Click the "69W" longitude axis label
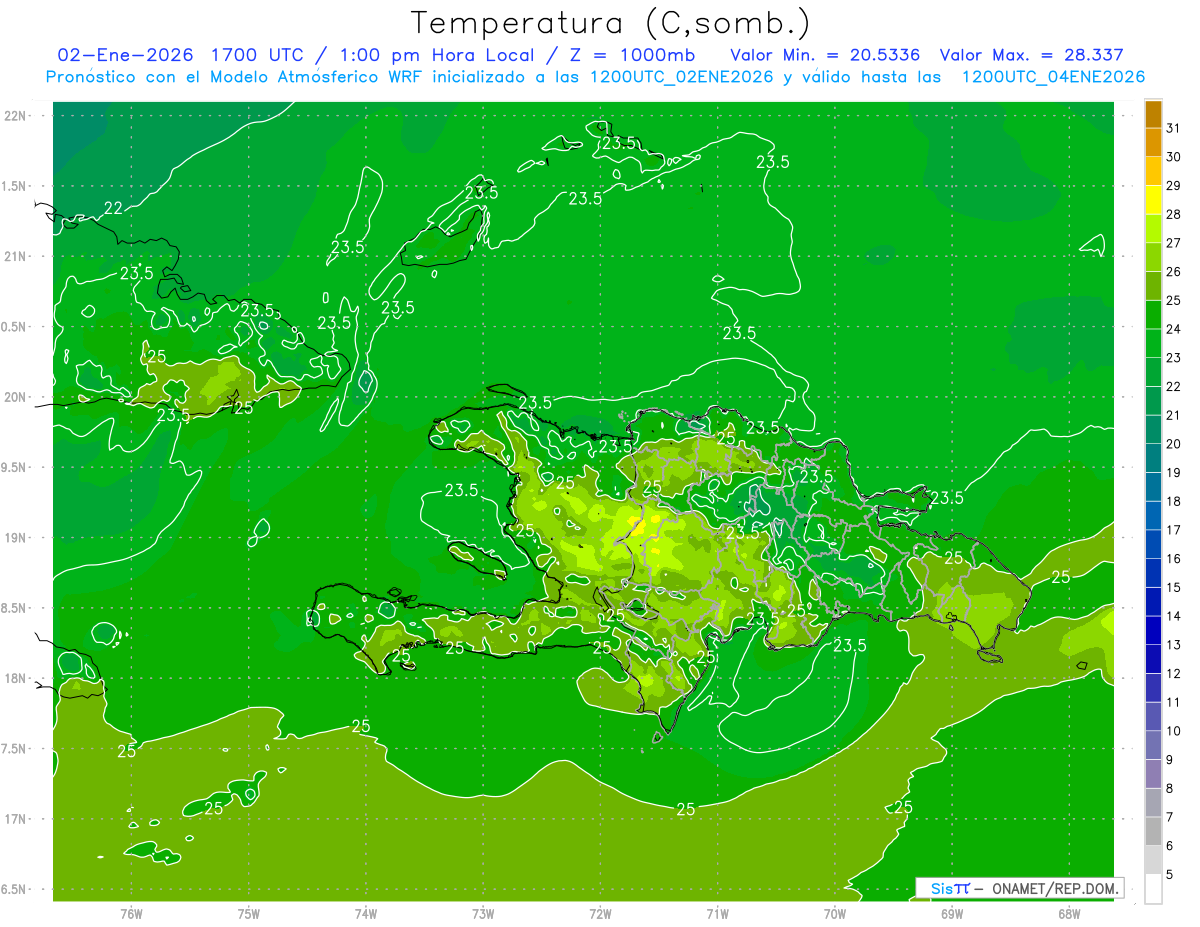Viewport: 1200px width, 927px height. point(952,913)
